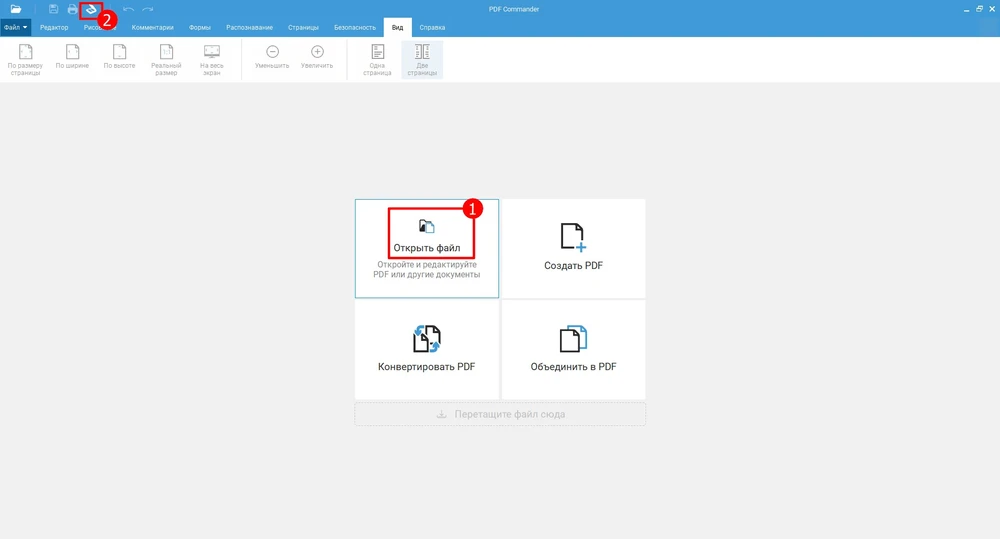Click the Открыть файл tile
The image size is (1000, 539).
[x=427, y=248]
